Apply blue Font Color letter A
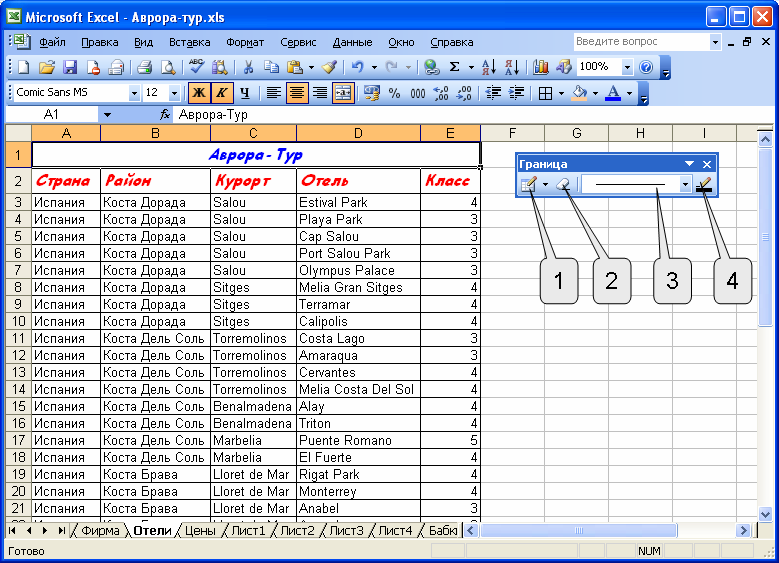Viewport: 779px width, 563px height. (614, 93)
